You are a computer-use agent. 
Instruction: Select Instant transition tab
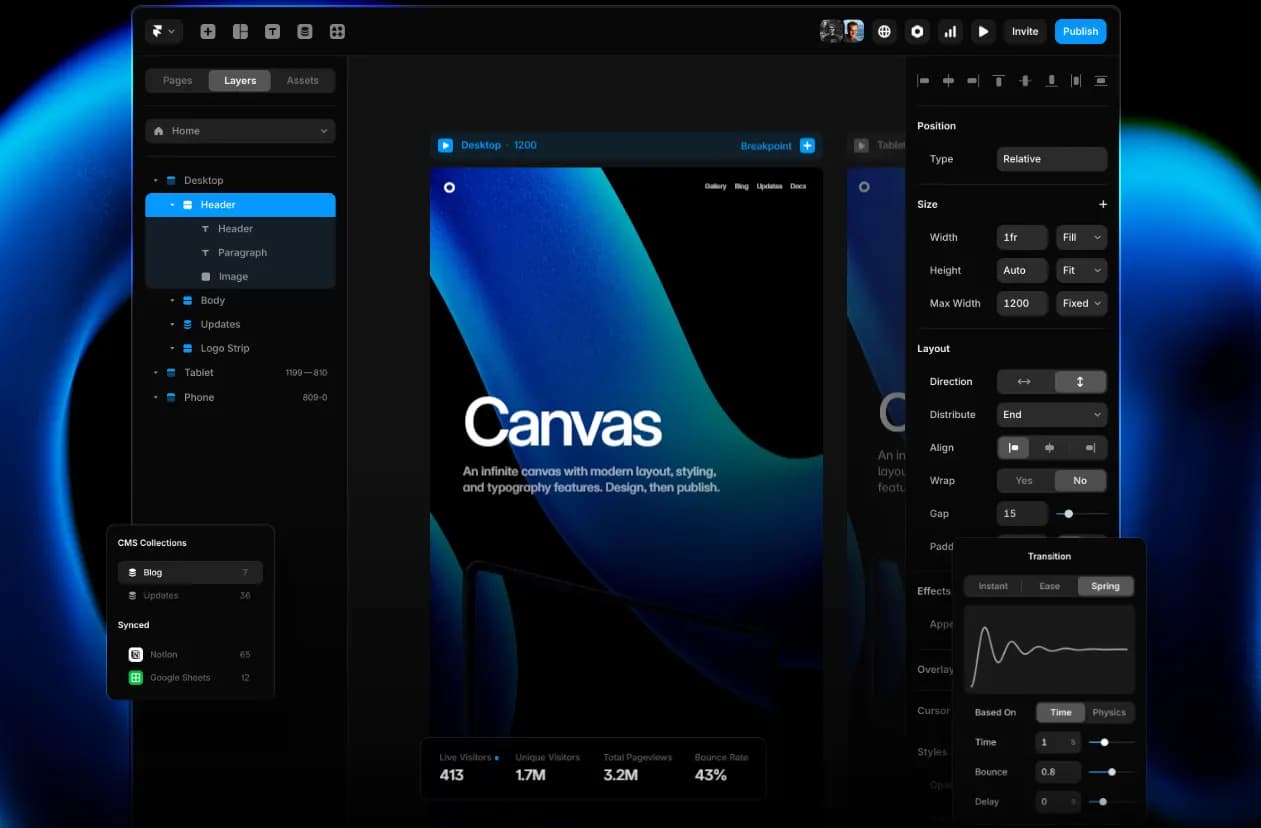coord(993,587)
